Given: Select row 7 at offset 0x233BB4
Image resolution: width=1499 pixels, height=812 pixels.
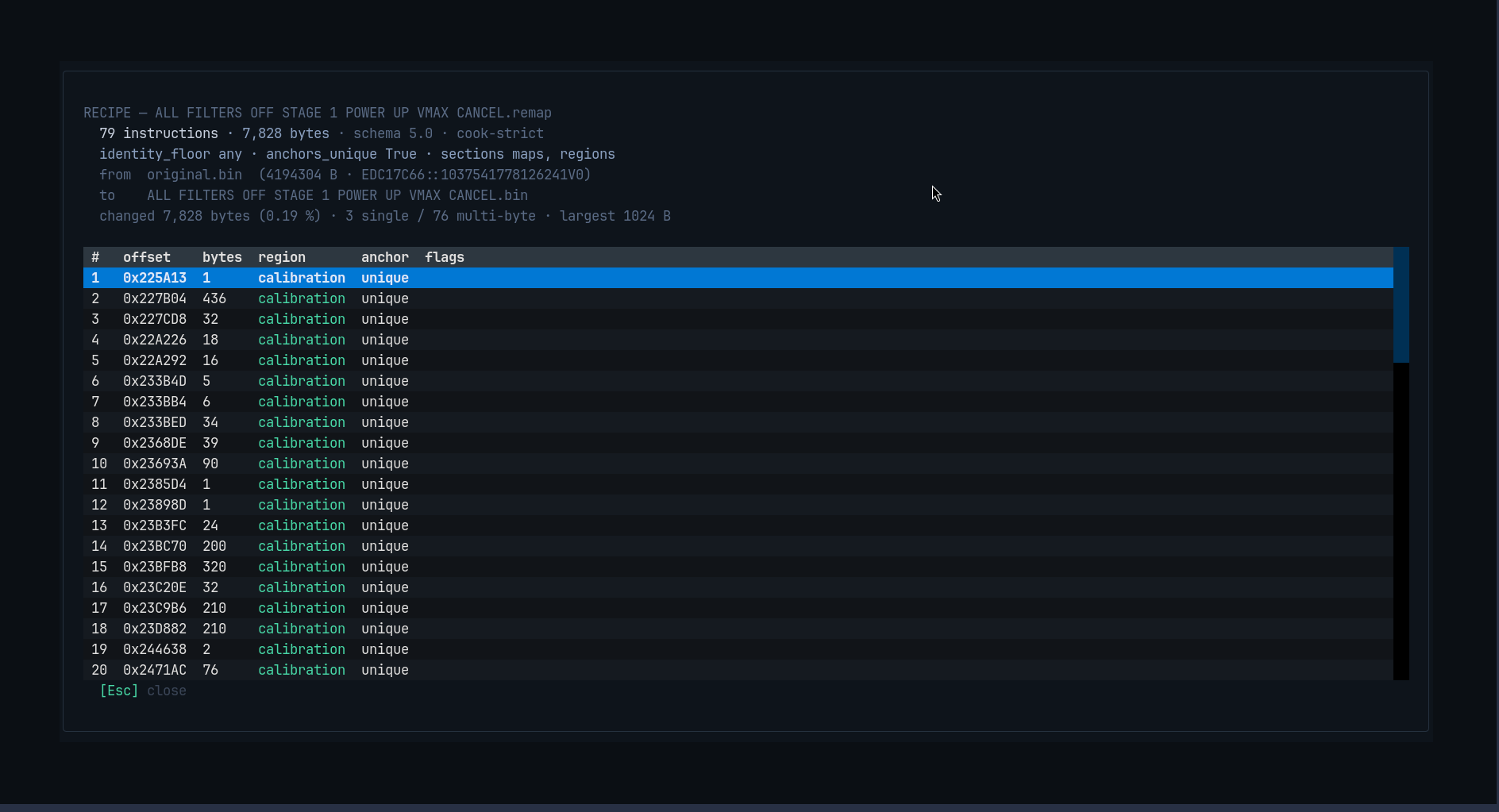Looking at the screenshot, I should click(738, 402).
